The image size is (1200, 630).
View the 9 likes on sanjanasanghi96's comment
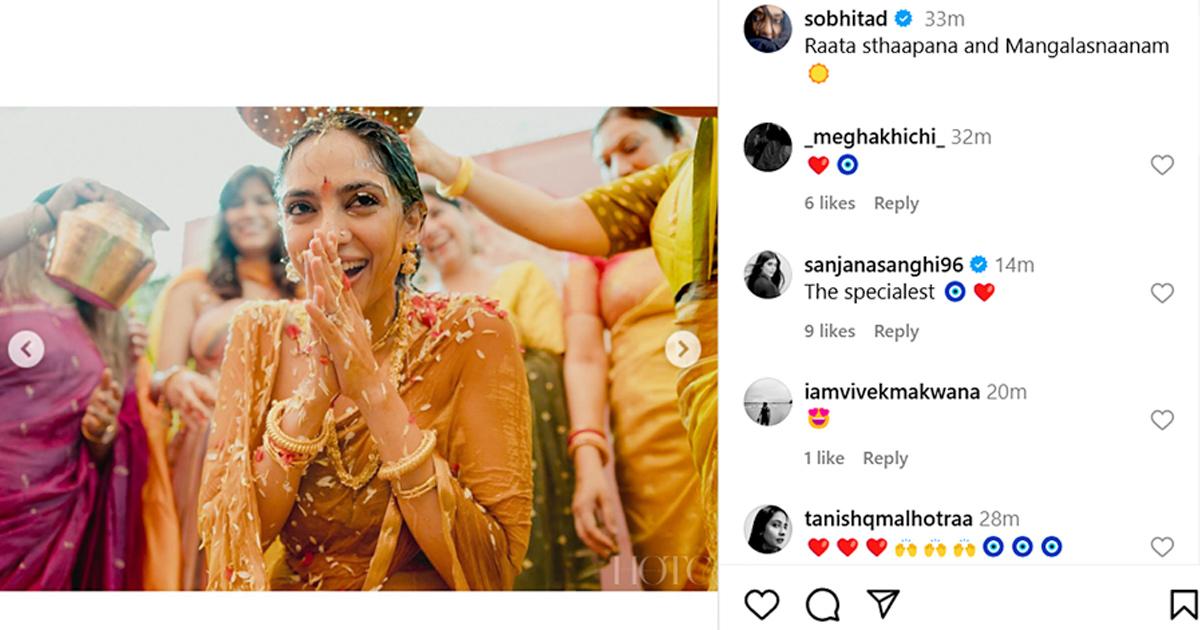click(x=830, y=331)
